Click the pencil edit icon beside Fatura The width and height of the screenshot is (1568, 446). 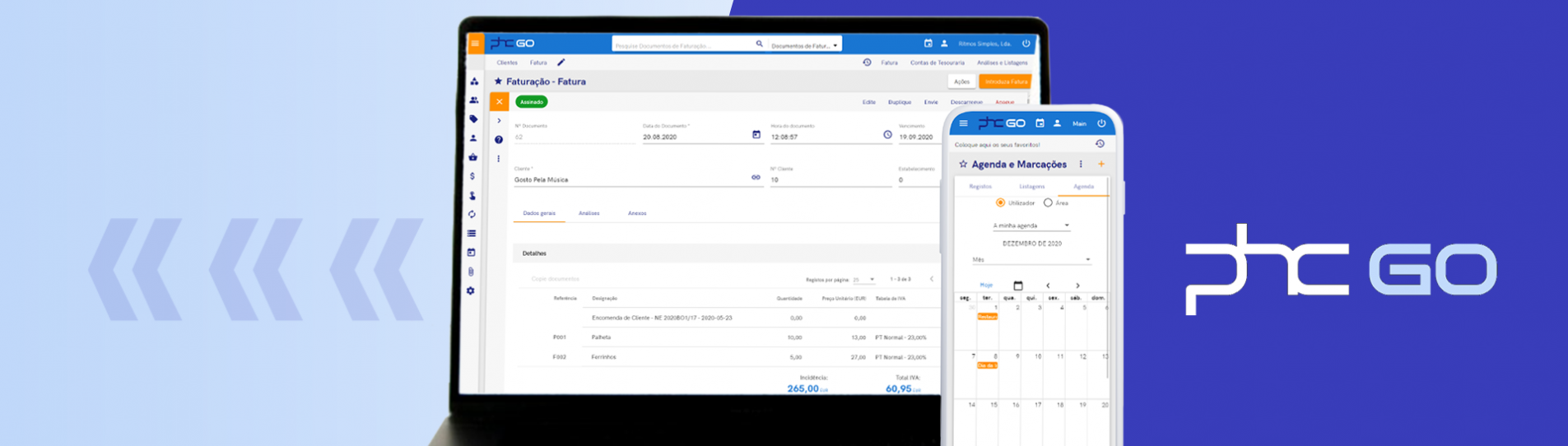561,63
